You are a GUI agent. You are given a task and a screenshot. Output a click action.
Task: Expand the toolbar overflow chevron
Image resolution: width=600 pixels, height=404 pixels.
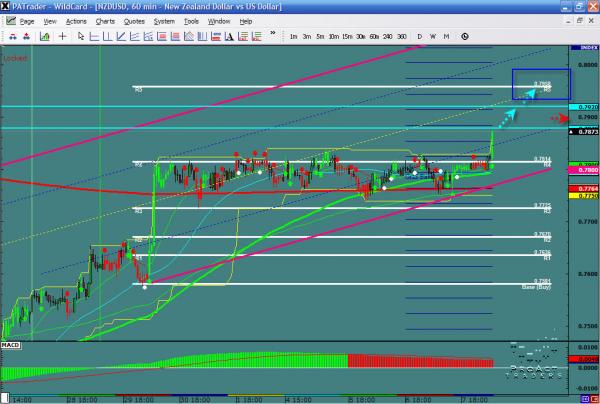273,37
